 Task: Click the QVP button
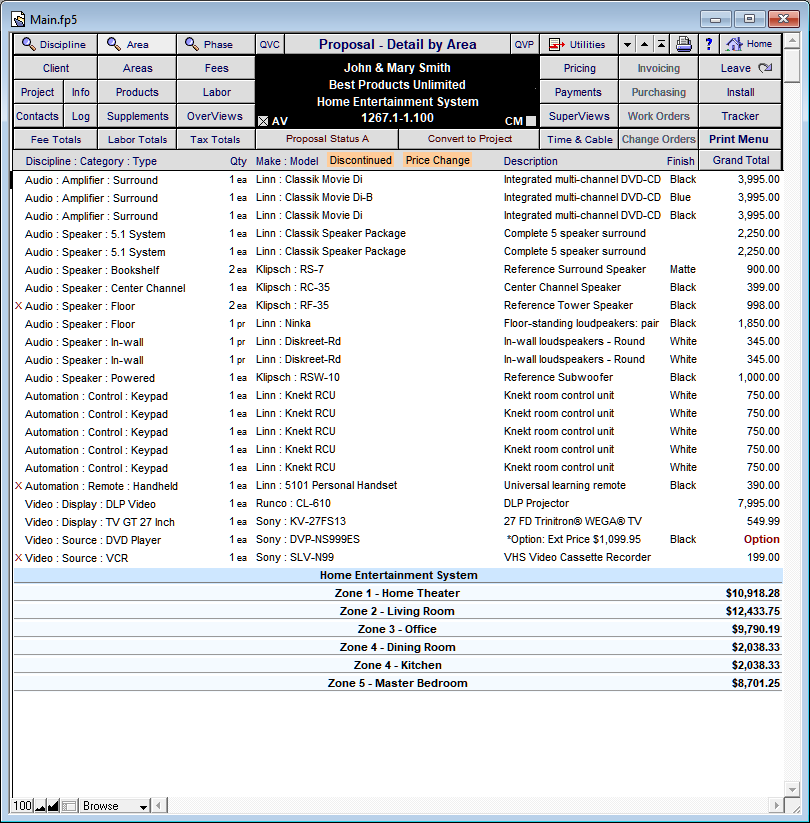coord(524,45)
